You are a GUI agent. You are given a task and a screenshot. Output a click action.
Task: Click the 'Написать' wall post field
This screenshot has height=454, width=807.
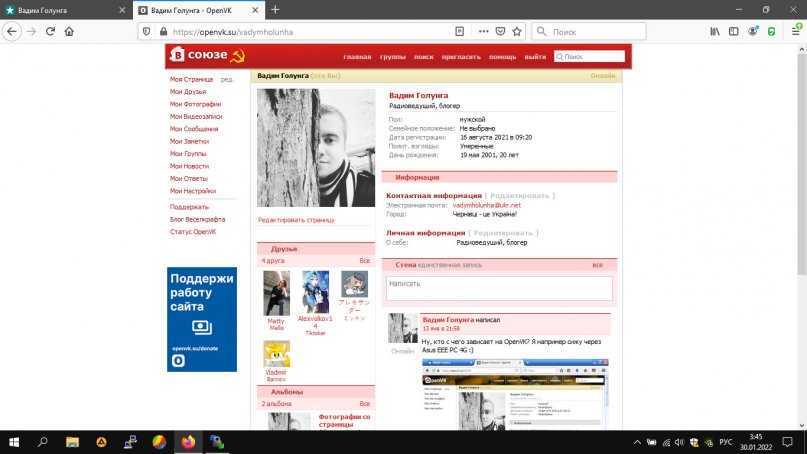(499, 288)
